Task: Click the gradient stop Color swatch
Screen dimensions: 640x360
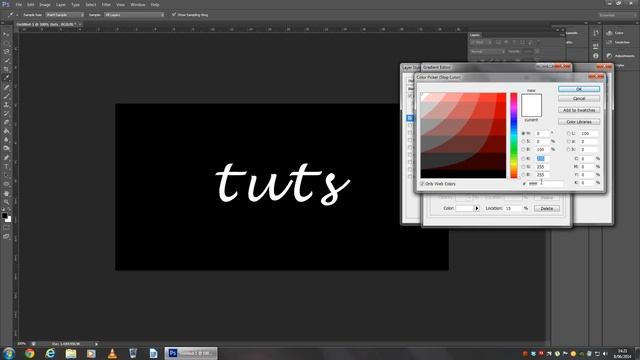Action: point(464,208)
